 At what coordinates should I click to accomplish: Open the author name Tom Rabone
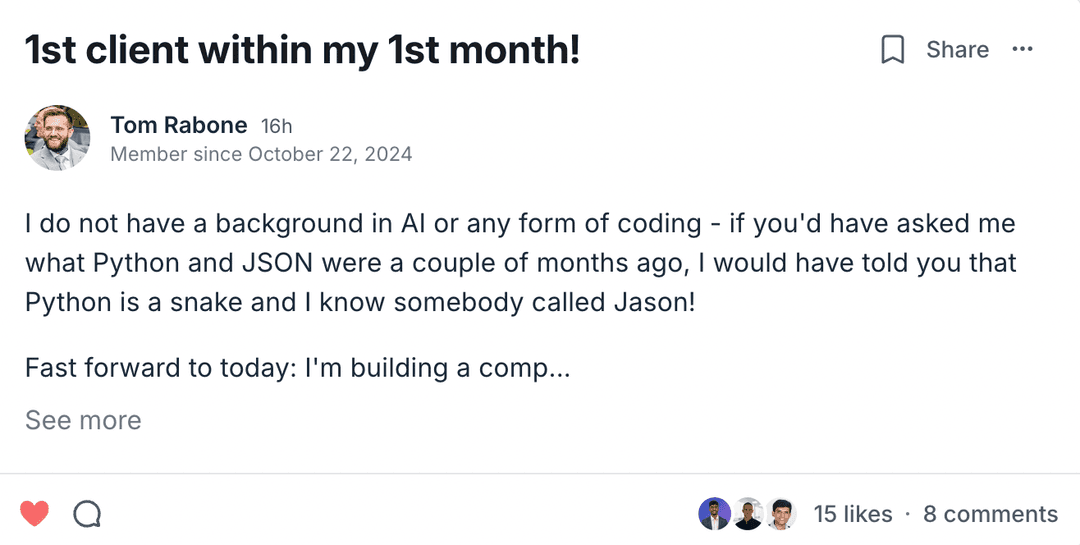[178, 125]
